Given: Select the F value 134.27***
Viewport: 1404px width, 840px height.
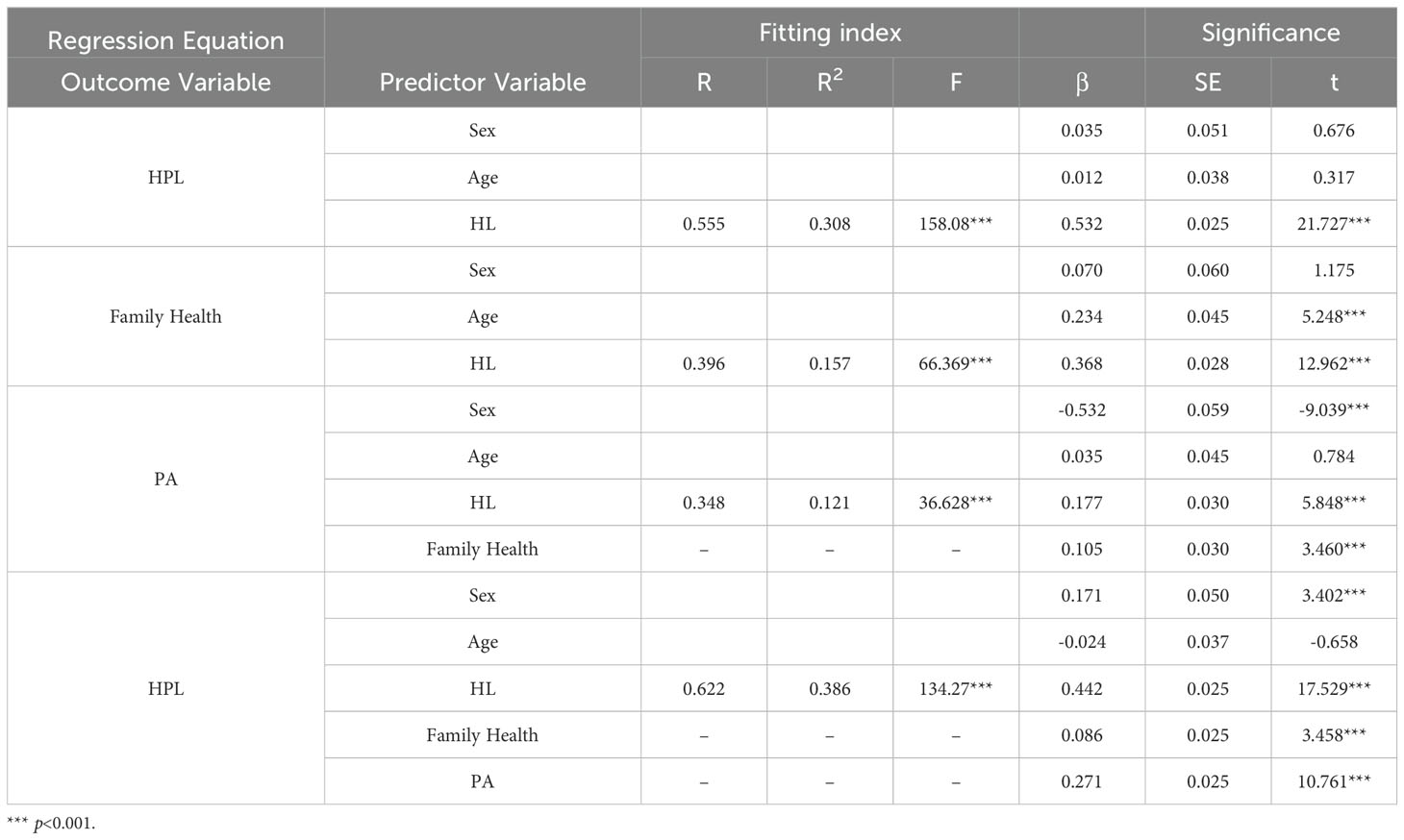Looking at the screenshot, I should 956,688.
